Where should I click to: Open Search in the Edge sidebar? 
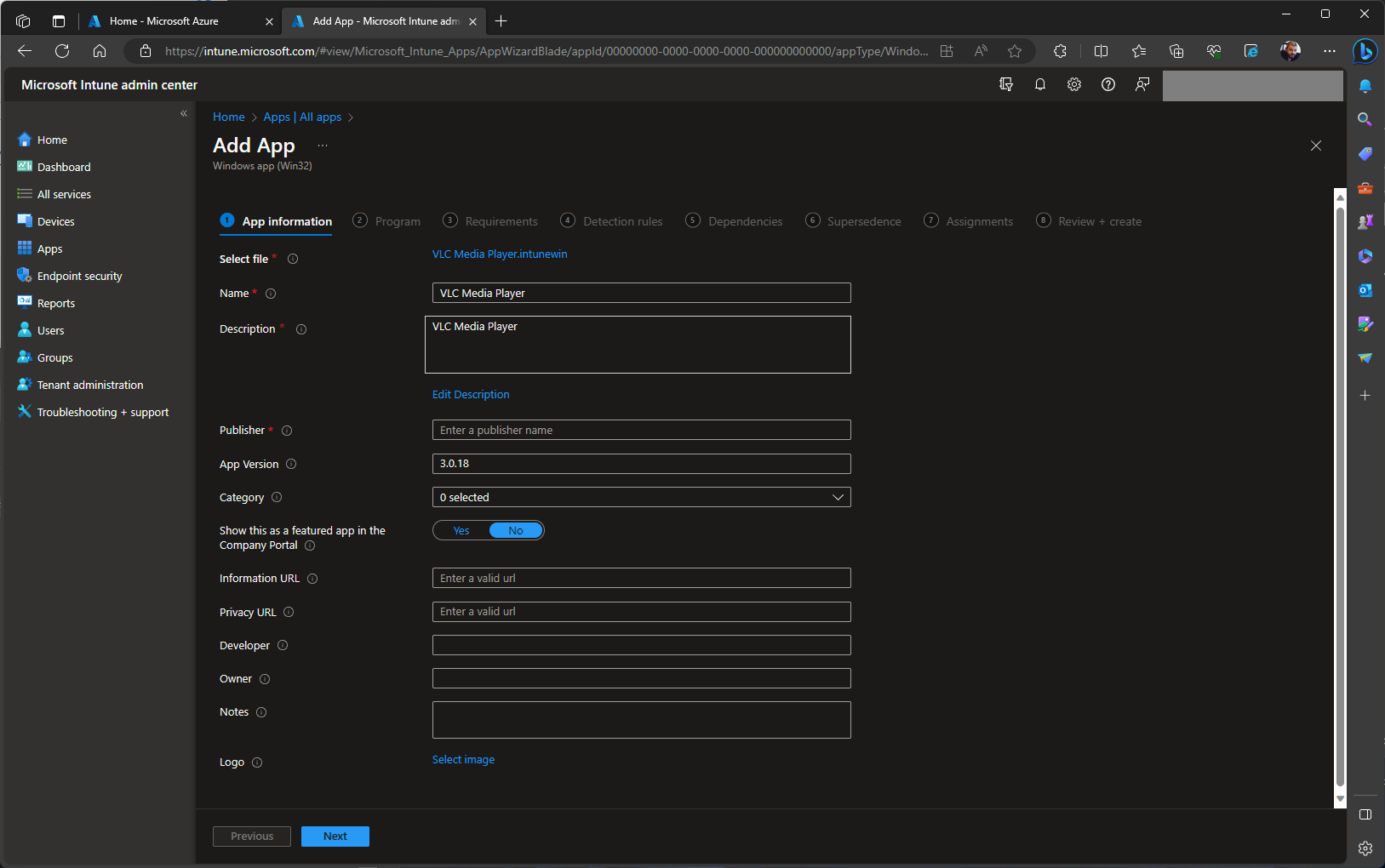1365,119
